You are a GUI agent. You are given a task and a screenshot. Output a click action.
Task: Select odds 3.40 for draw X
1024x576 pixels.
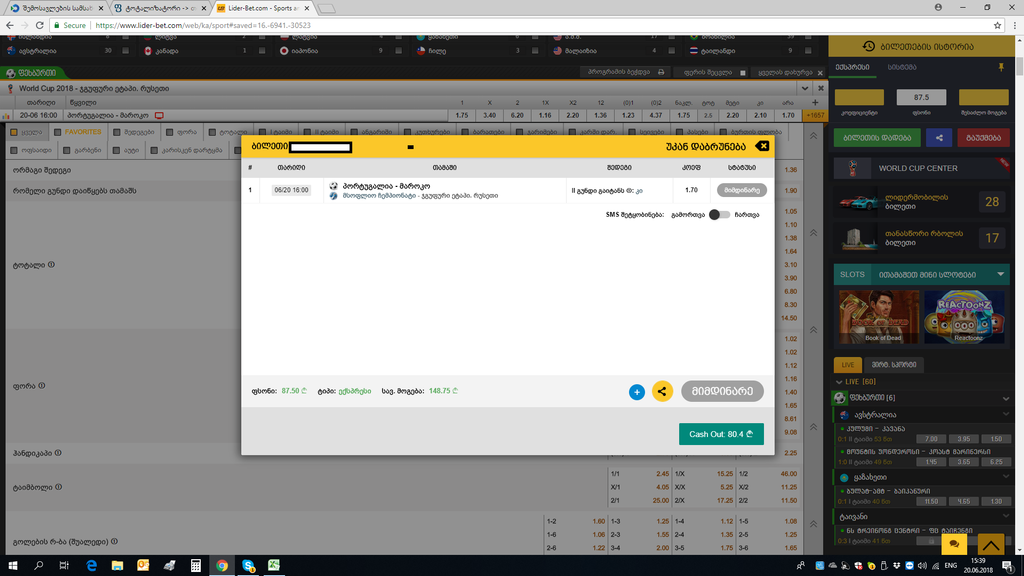[x=489, y=115]
